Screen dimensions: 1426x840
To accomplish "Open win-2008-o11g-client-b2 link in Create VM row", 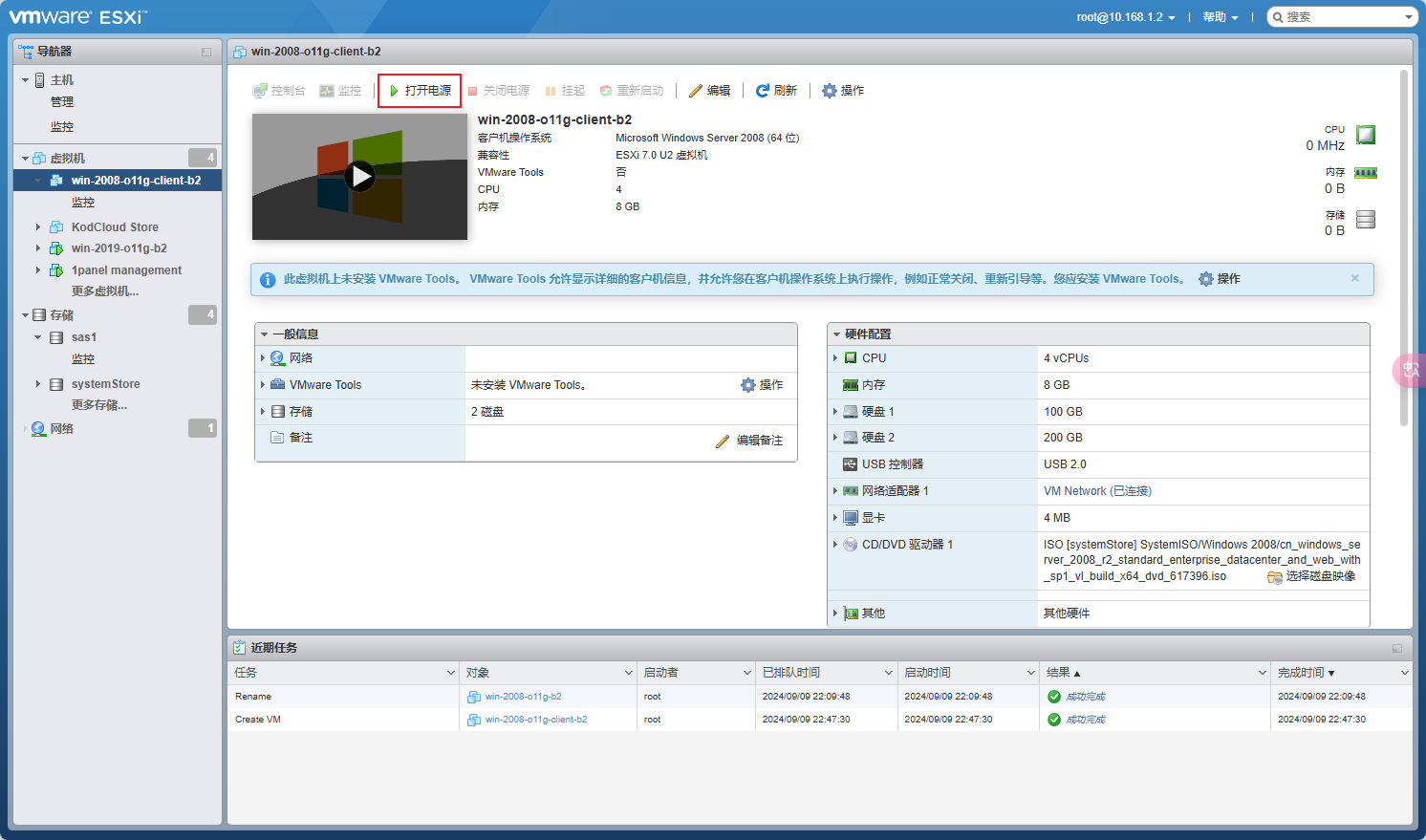I will [x=536, y=720].
